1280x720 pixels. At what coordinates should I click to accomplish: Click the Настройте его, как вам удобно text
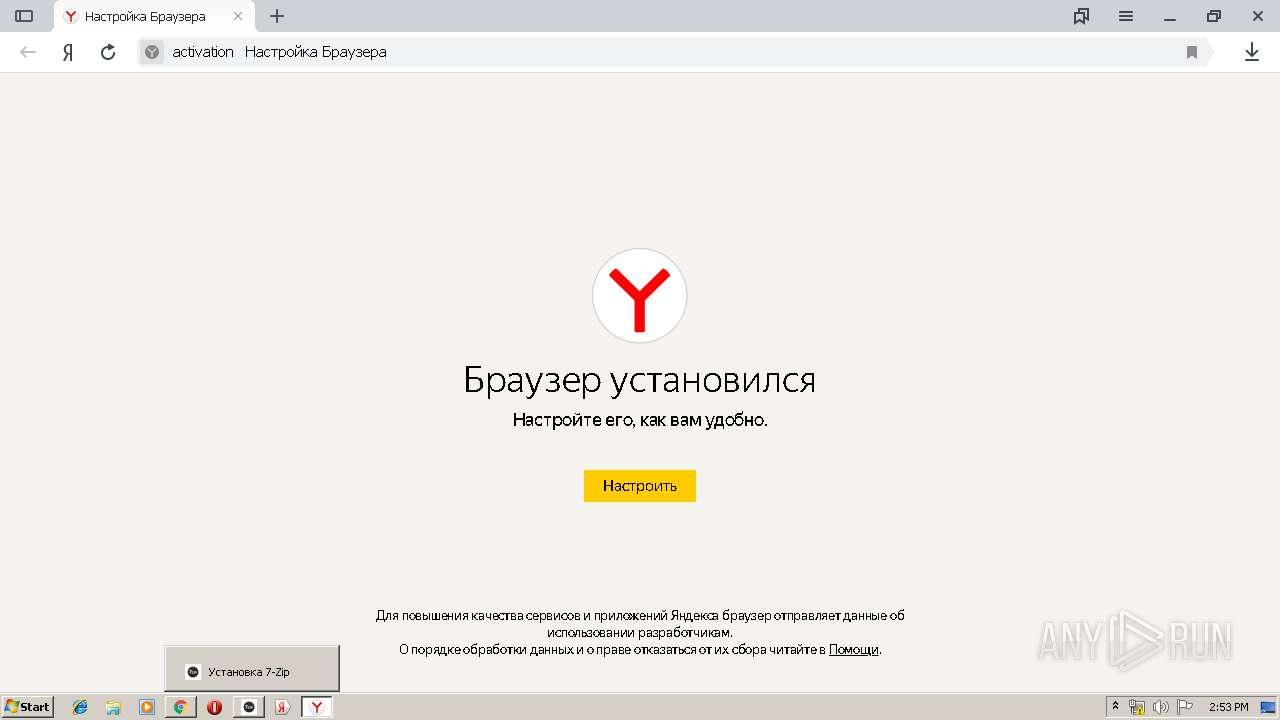tap(640, 420)
